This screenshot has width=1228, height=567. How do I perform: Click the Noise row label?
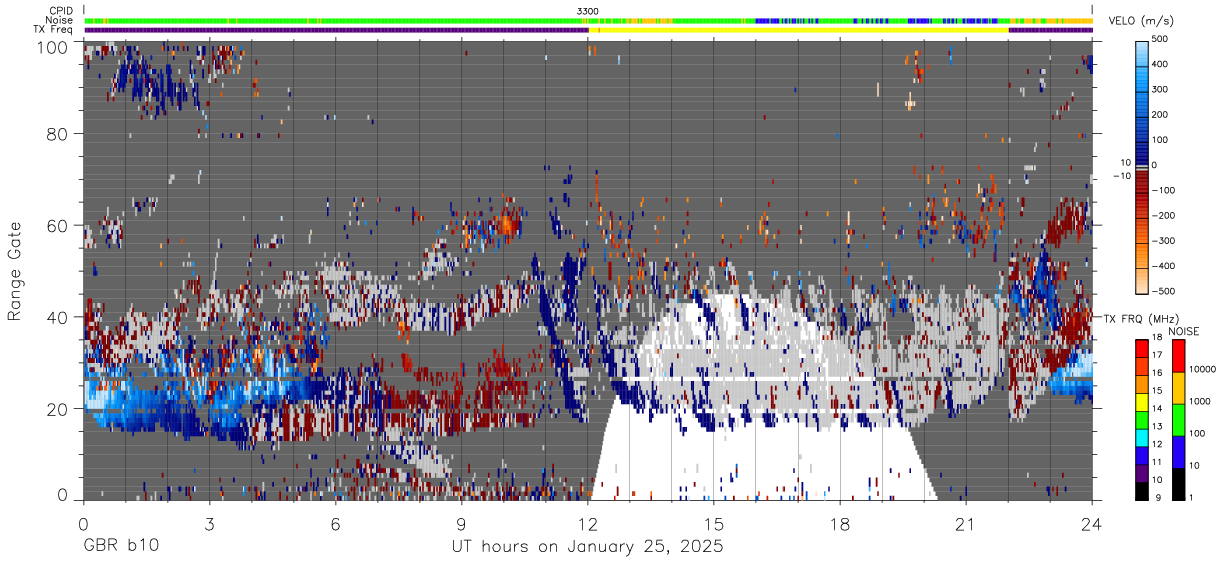click(60, 20)
